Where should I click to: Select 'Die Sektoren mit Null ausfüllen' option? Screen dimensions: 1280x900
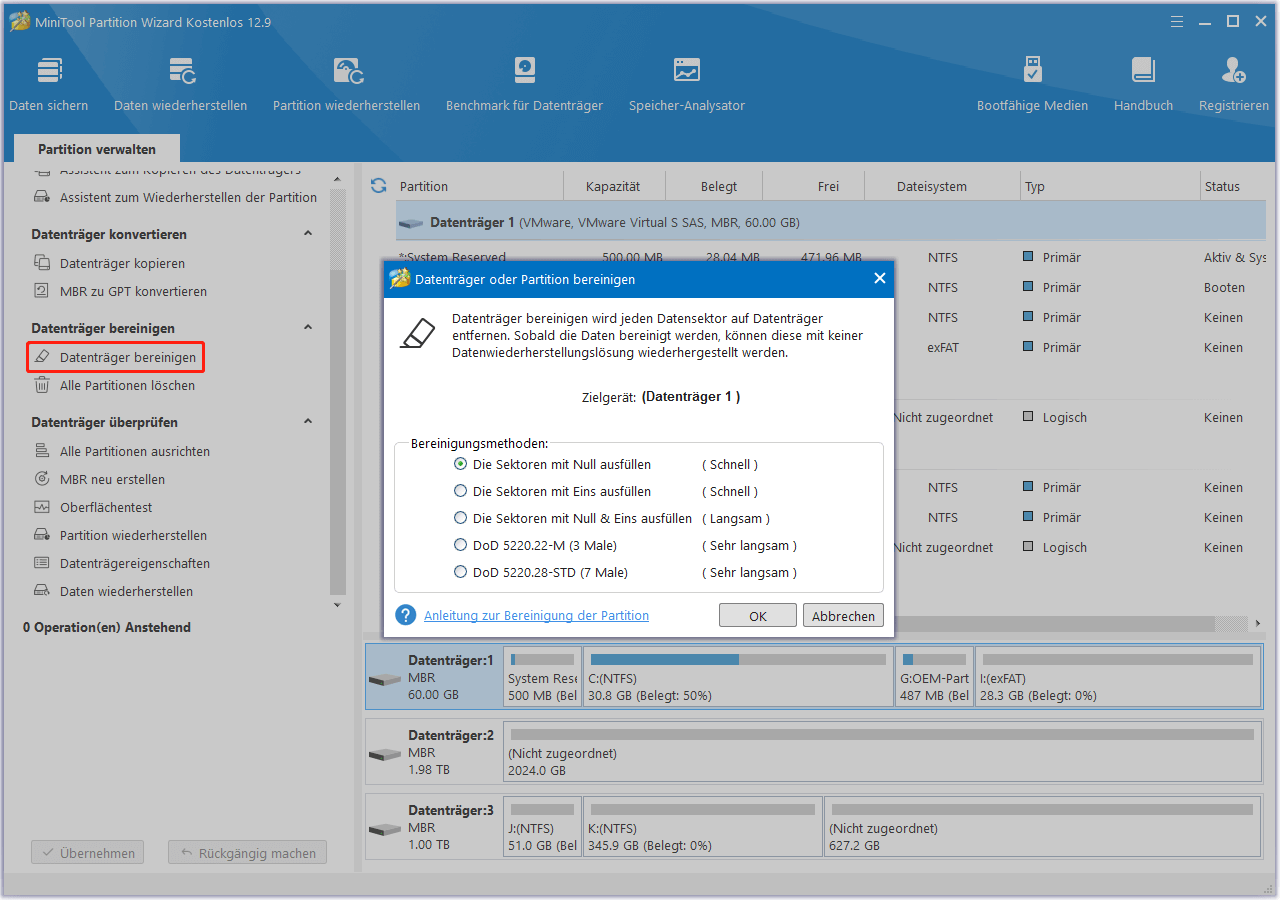pos(552,464)
